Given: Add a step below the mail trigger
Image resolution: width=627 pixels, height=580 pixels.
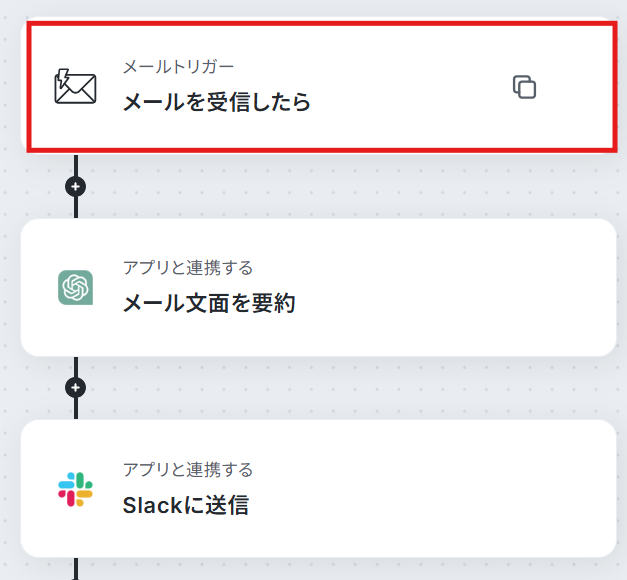Looking at the screenshot, I should (x=76, y=186).
